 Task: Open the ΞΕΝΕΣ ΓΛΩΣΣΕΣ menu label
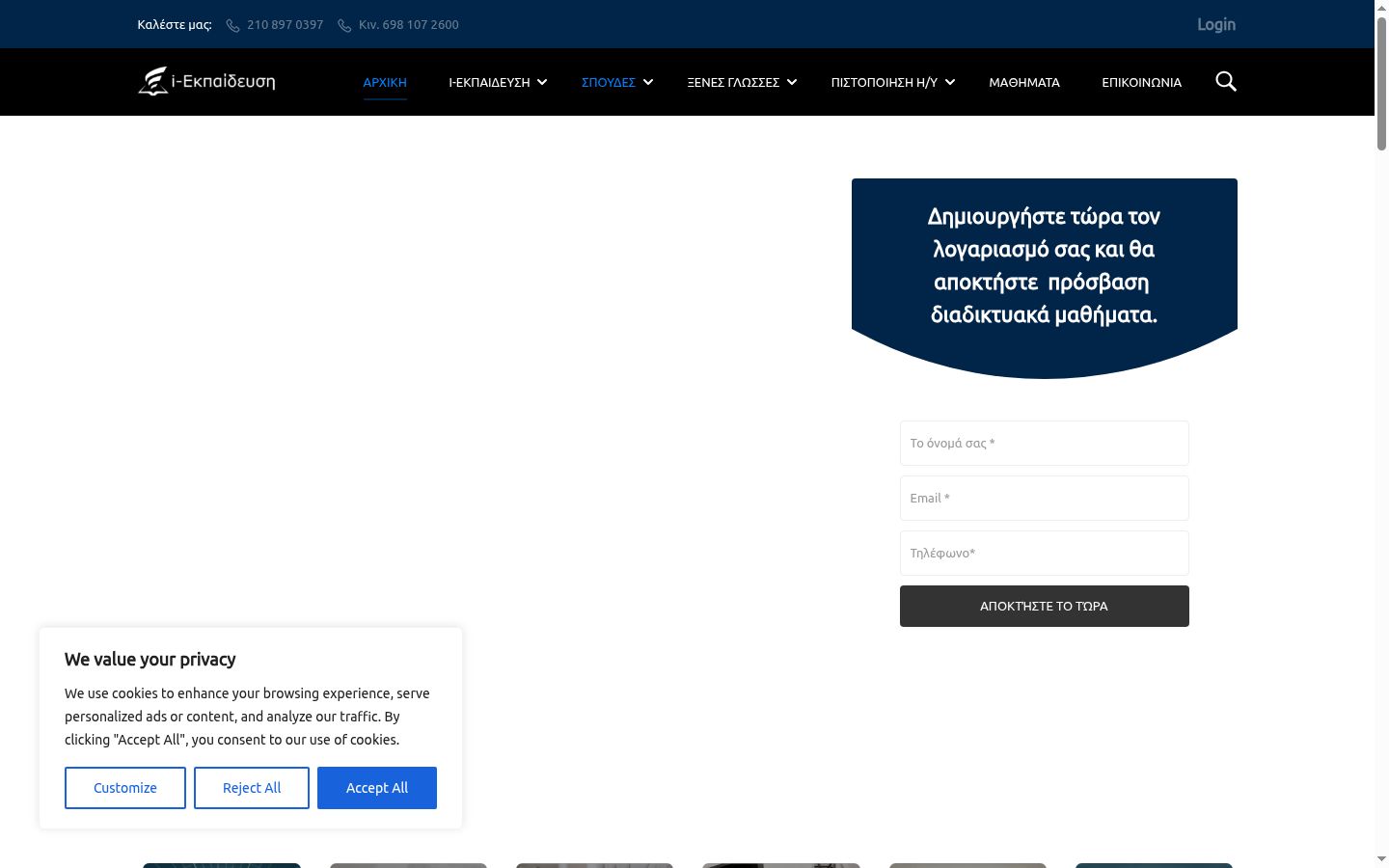pos(733,82)
